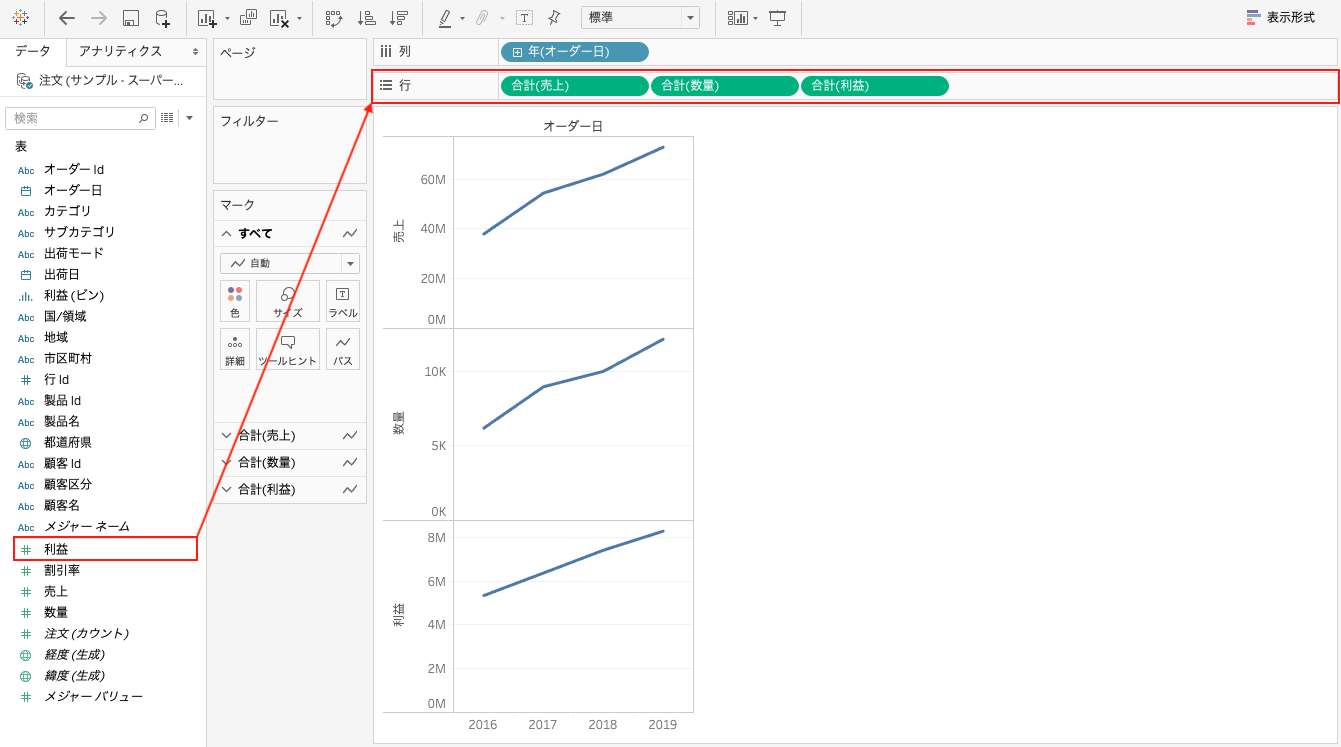Switch to the データ tab
Screen dimensions: 1341x747
[x=33, y=51]
